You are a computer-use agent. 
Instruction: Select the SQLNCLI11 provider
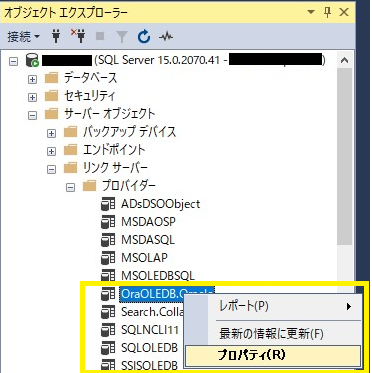point(150,330)
